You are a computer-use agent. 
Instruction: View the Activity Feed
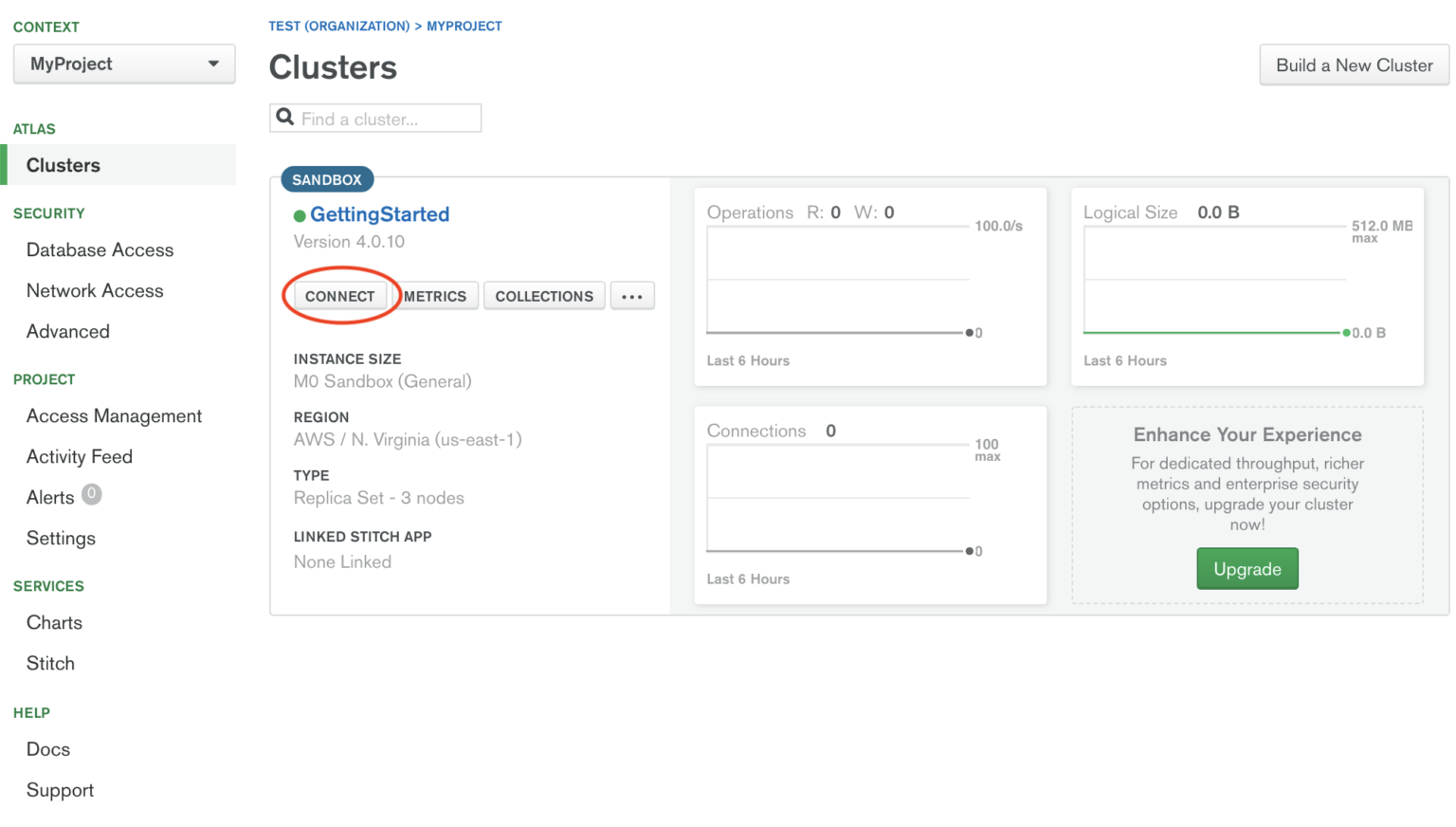click(79, 456)
